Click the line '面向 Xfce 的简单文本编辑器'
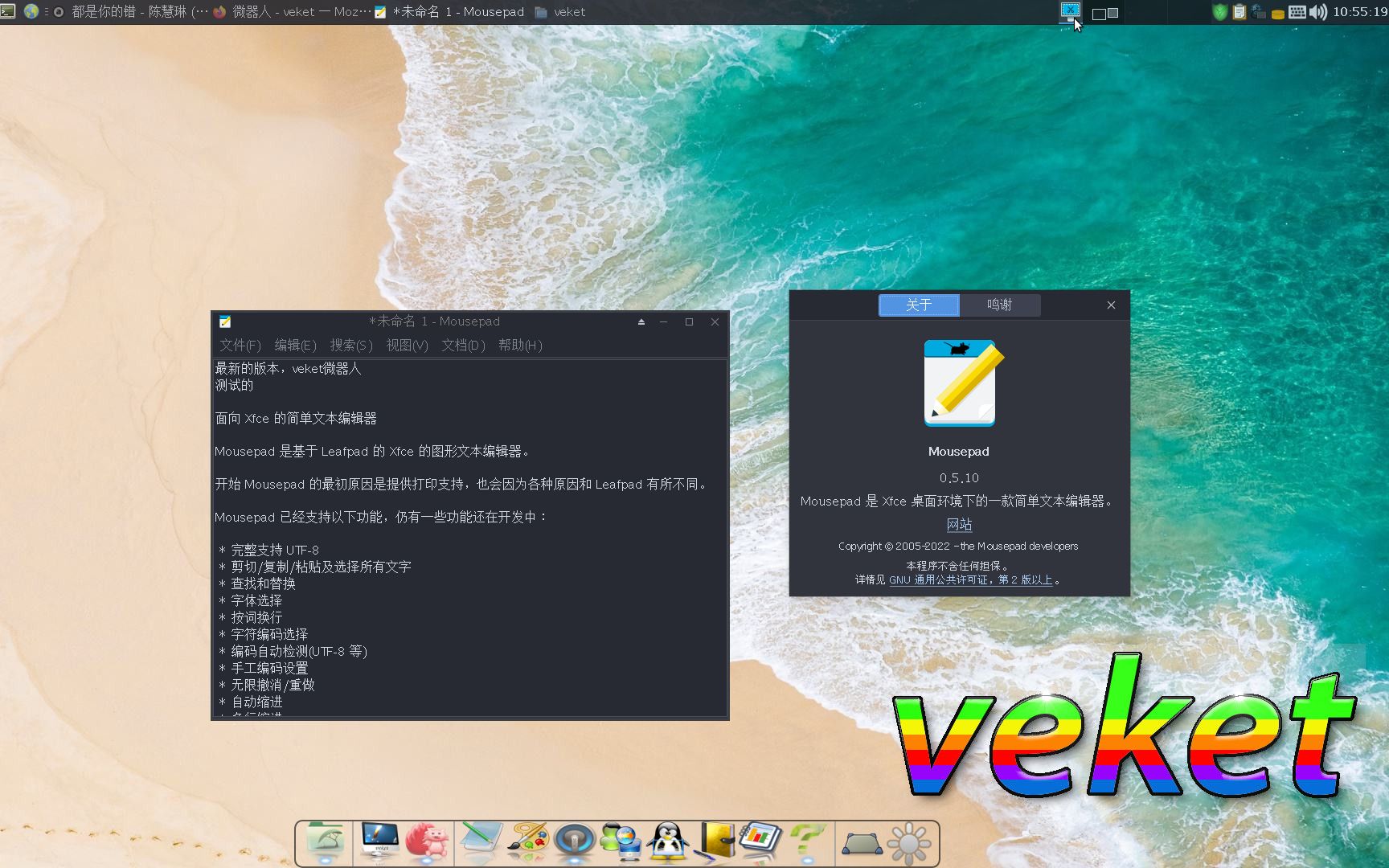 click(296, 418)
